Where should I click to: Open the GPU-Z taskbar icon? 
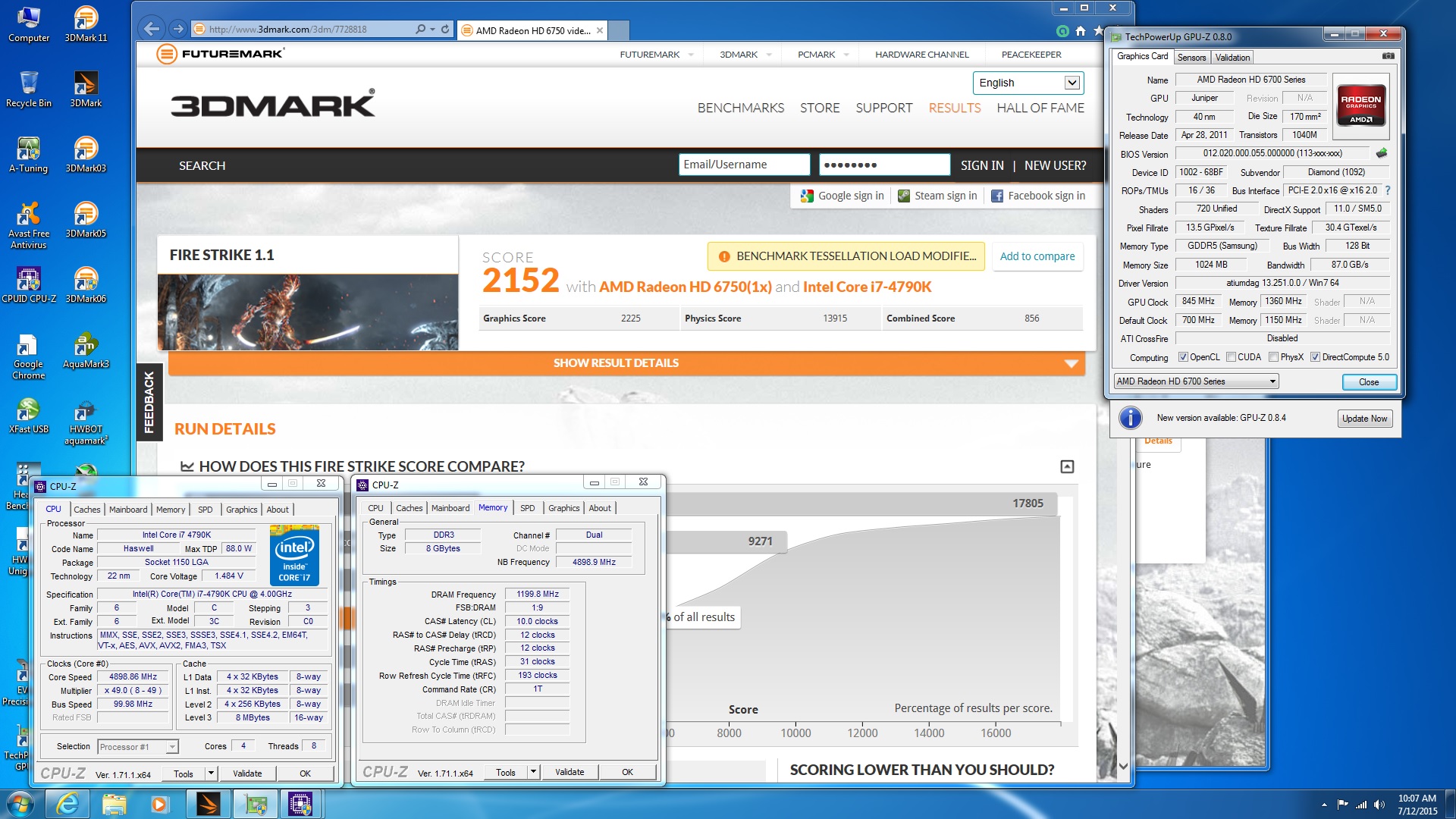click(254, 804)
